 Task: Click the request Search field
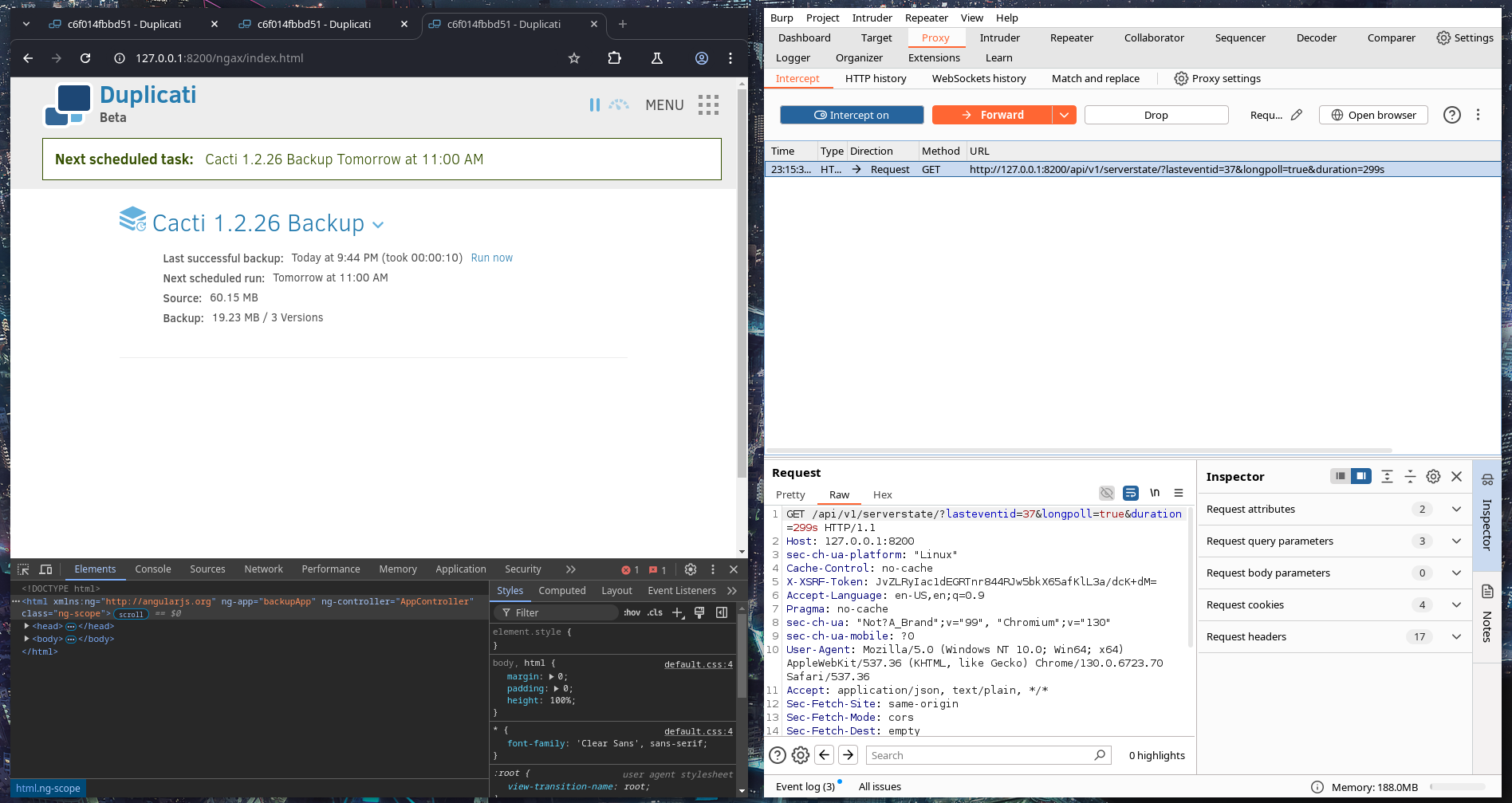pyautogui.click(x=989, y=755)
